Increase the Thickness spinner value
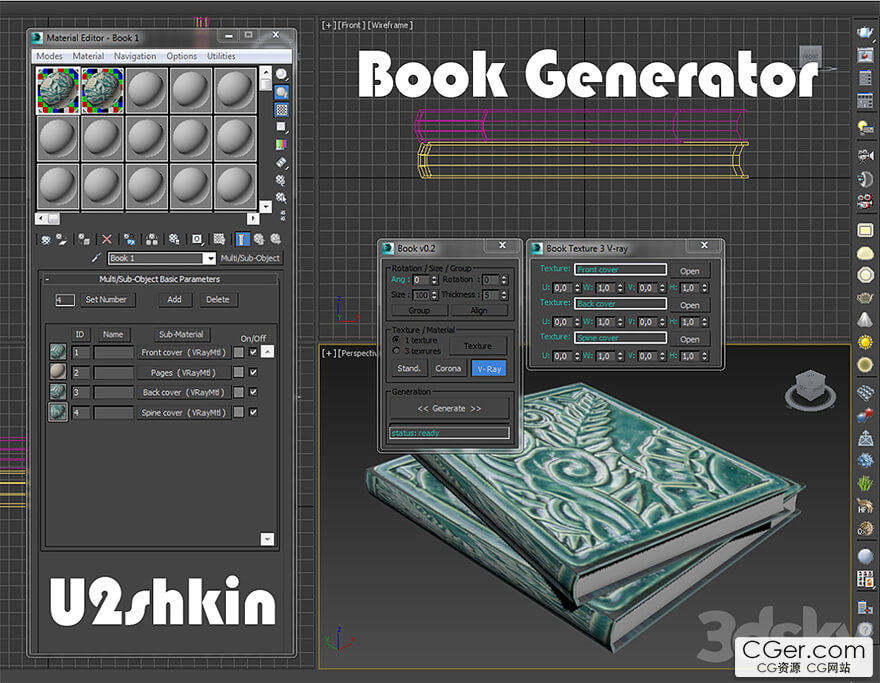Image resolution: width=880 pixels, height=683 pixels. [504, 292]
